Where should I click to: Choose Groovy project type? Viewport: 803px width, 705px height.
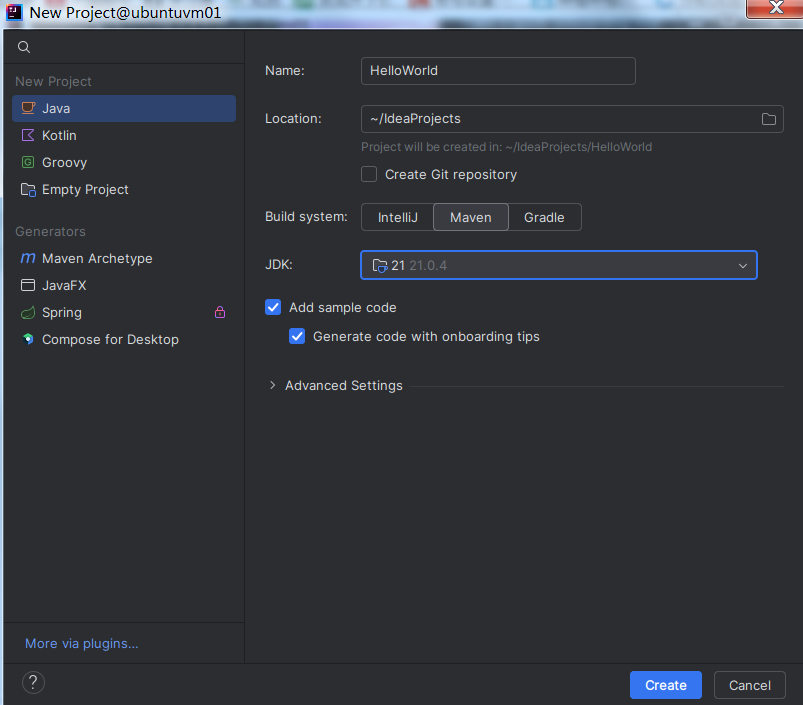tap(124, 162)
